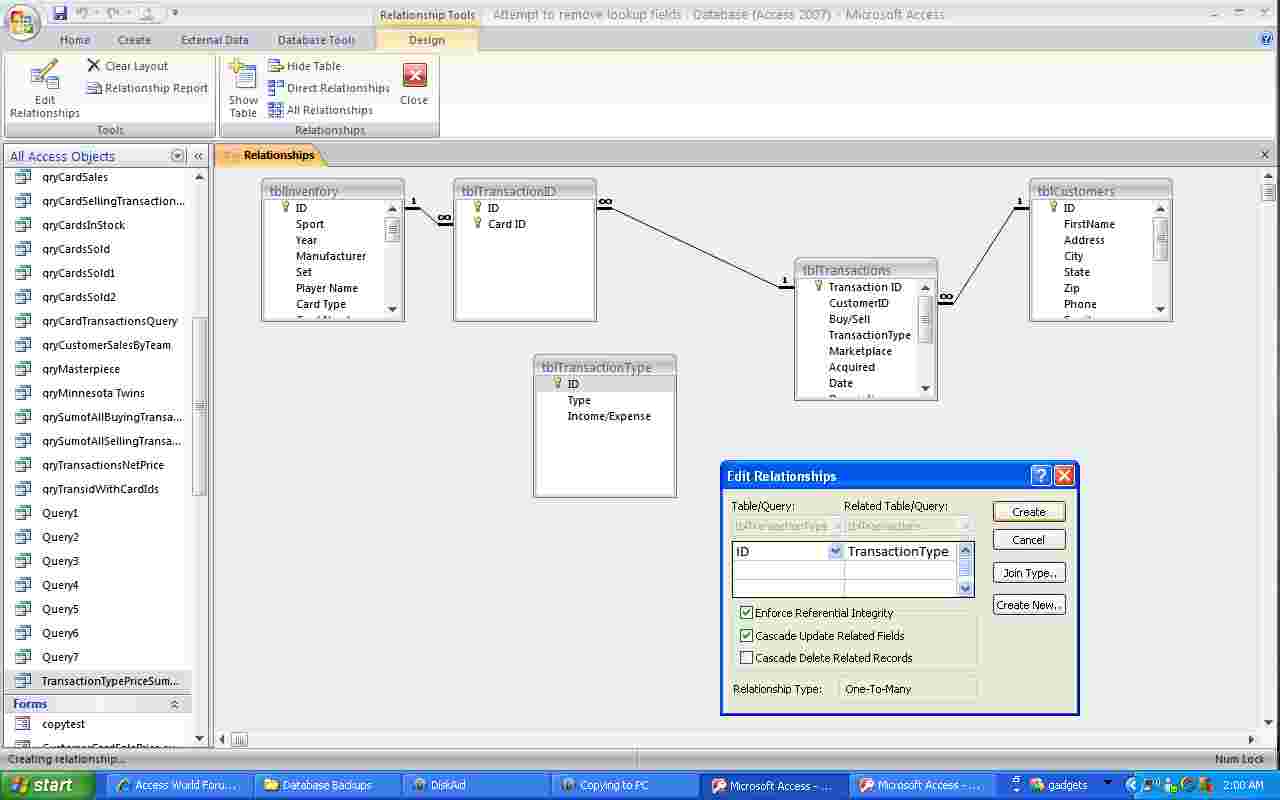
Task: Save via Quick Access toolbar icon
Action: (60, 13)
